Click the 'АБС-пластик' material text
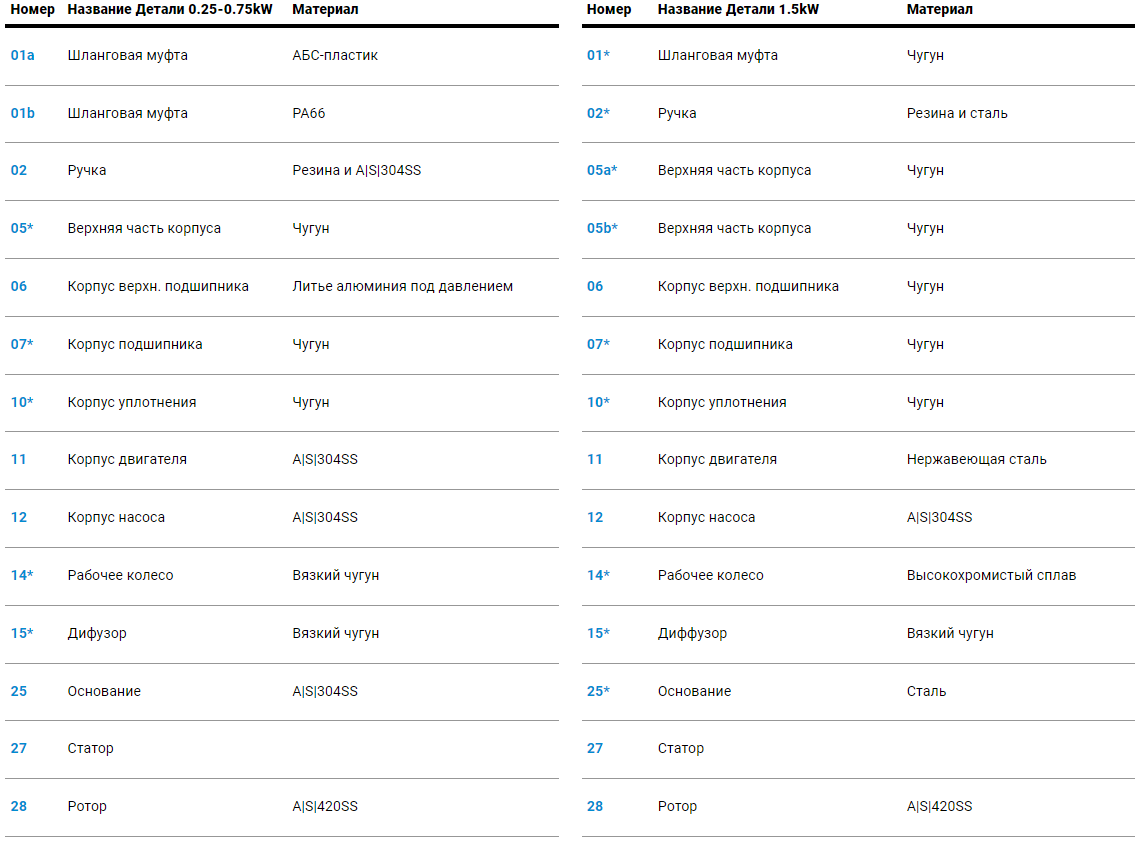Screen dimensions: 1143x842 tap(335, 55)
